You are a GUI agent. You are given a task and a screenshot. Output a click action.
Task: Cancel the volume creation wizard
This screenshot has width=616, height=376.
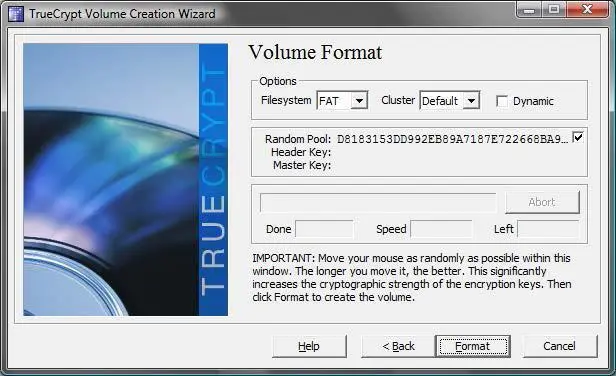click(559, 346)
